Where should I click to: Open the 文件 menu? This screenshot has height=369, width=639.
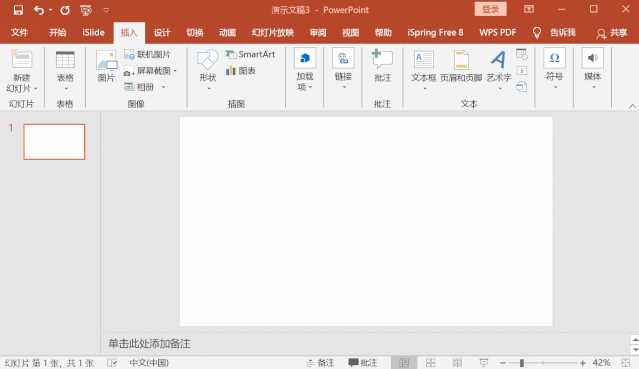coord(19,33)
